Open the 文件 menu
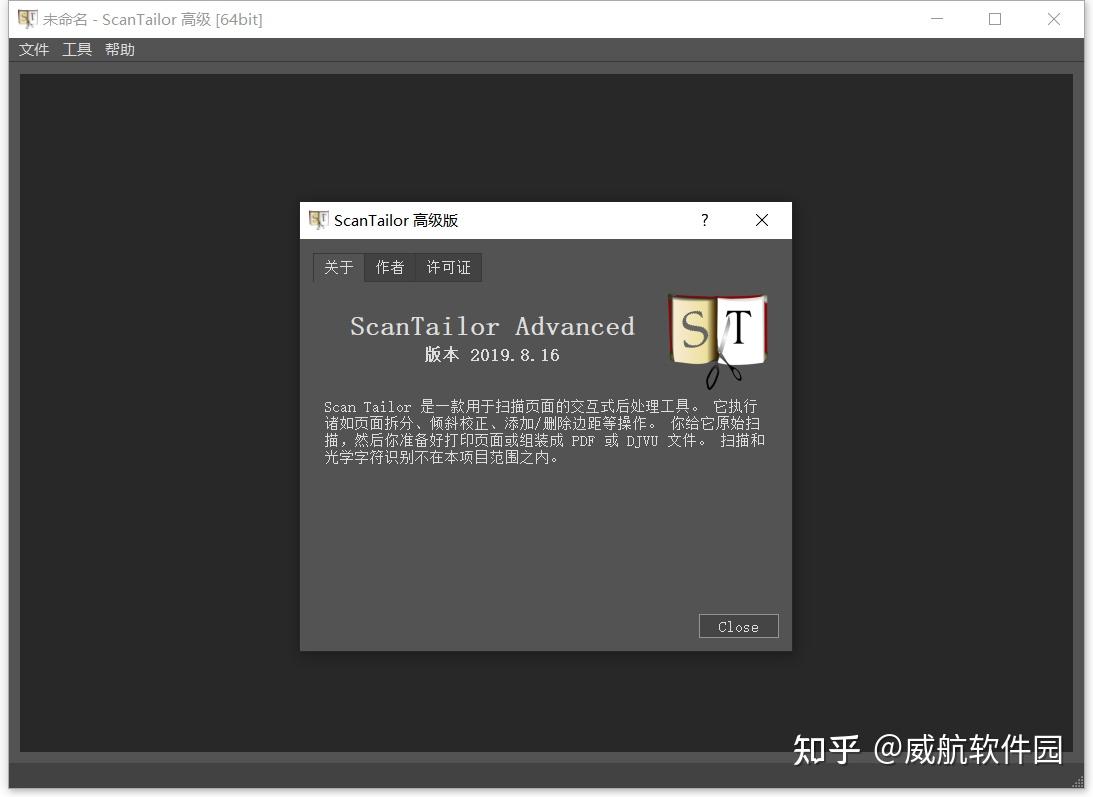 (x=34, y=49)
